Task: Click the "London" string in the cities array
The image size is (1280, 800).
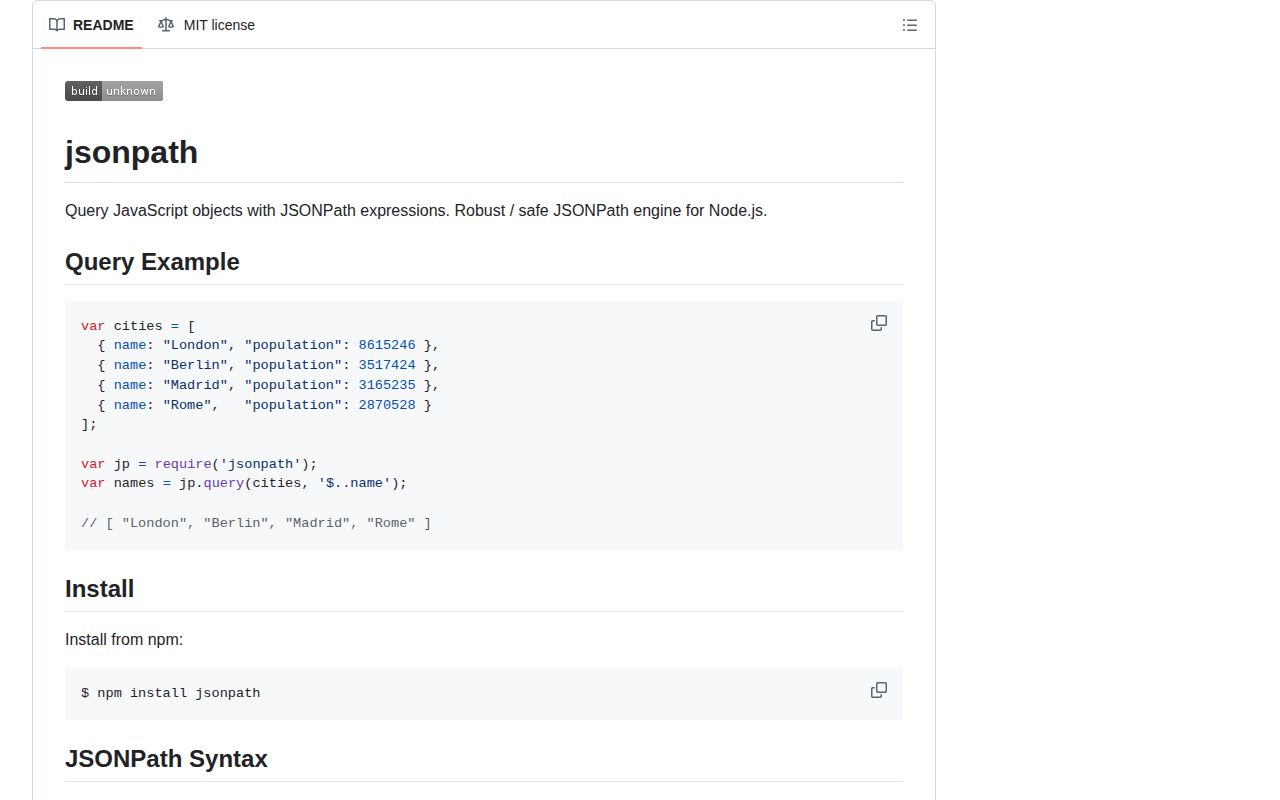Action: point(195,345)
